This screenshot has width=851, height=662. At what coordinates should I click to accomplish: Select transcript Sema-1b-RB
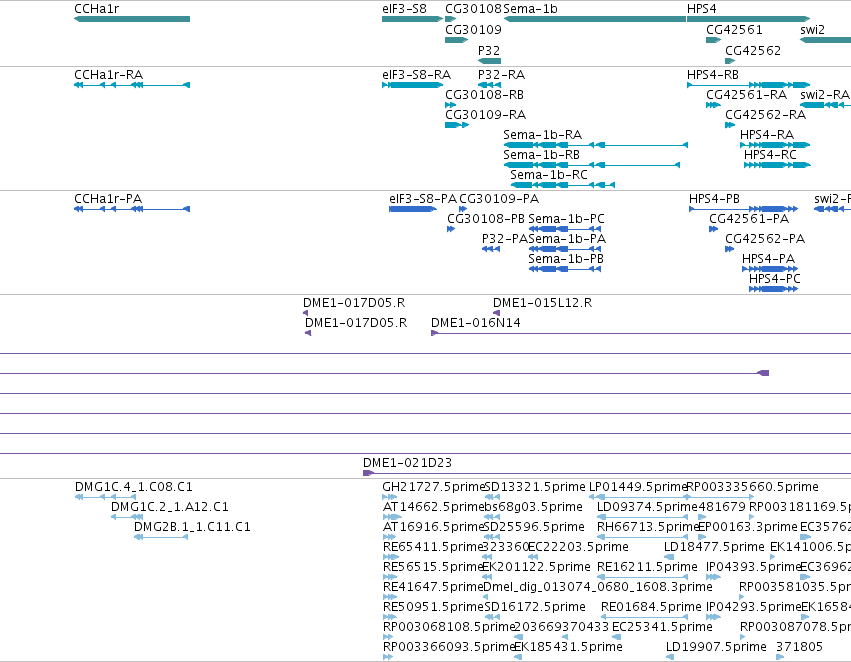pyautogui.click(x=542, y=155)
